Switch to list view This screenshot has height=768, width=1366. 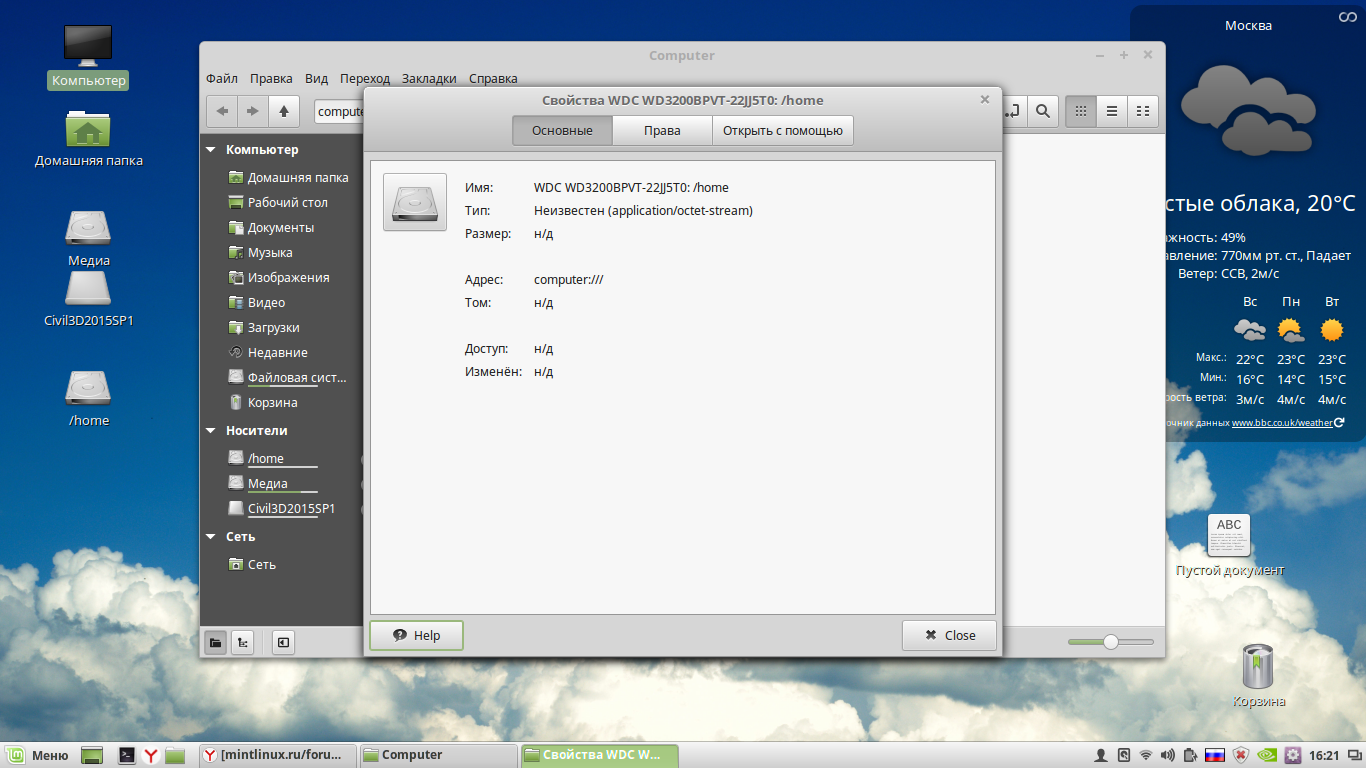pyautogui.click(x=1111, y=111)
